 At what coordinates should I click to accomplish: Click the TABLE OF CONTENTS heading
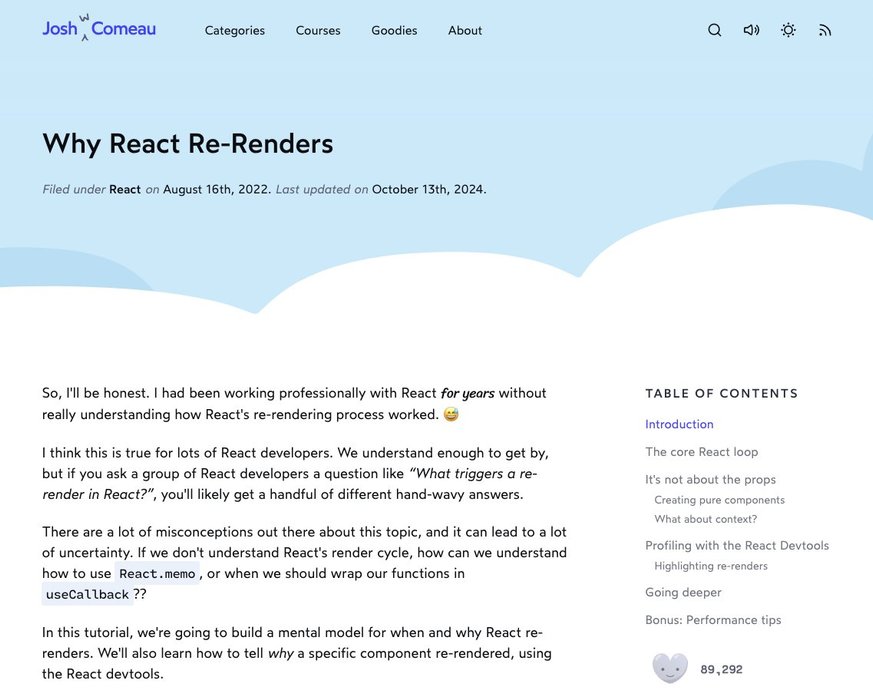pyautogui.click(x=722, y=393)
